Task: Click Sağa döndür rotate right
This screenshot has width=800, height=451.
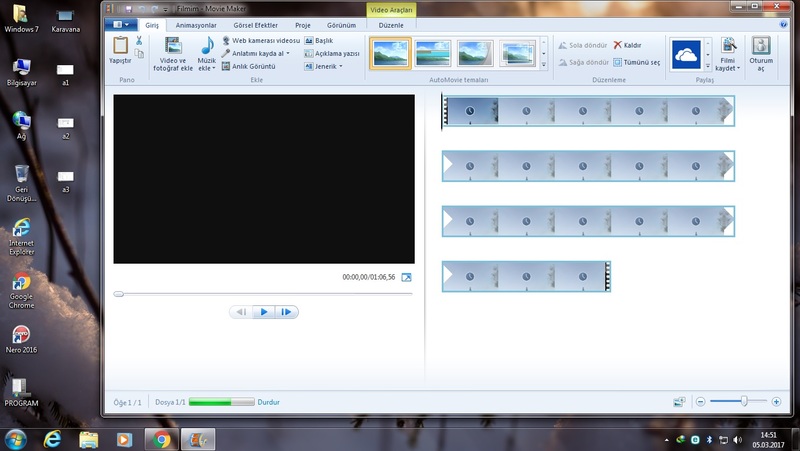Action: pos(583,62)
